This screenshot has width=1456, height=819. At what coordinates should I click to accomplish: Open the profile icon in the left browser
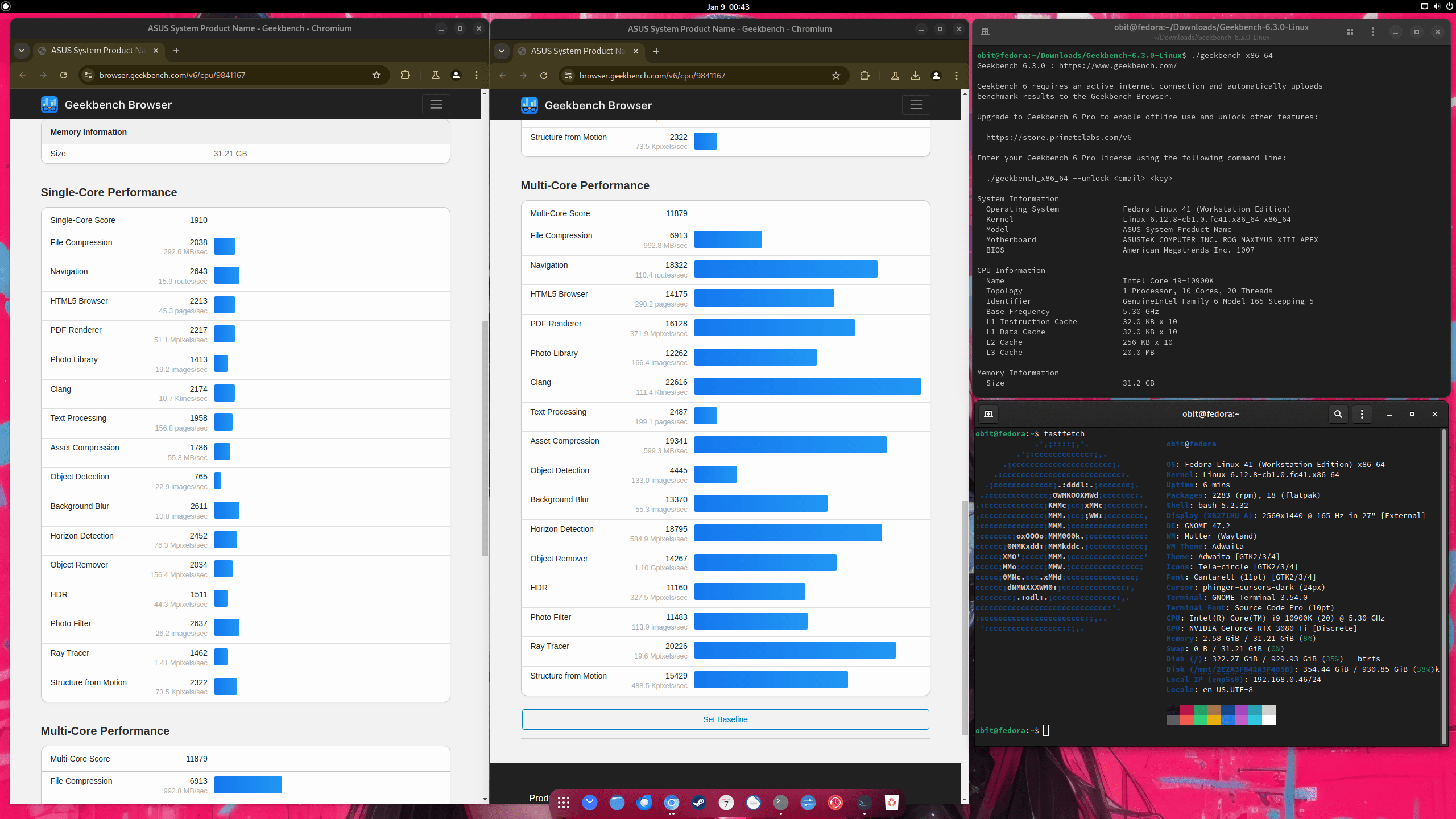pyautogui.click(x=456, y=75)
